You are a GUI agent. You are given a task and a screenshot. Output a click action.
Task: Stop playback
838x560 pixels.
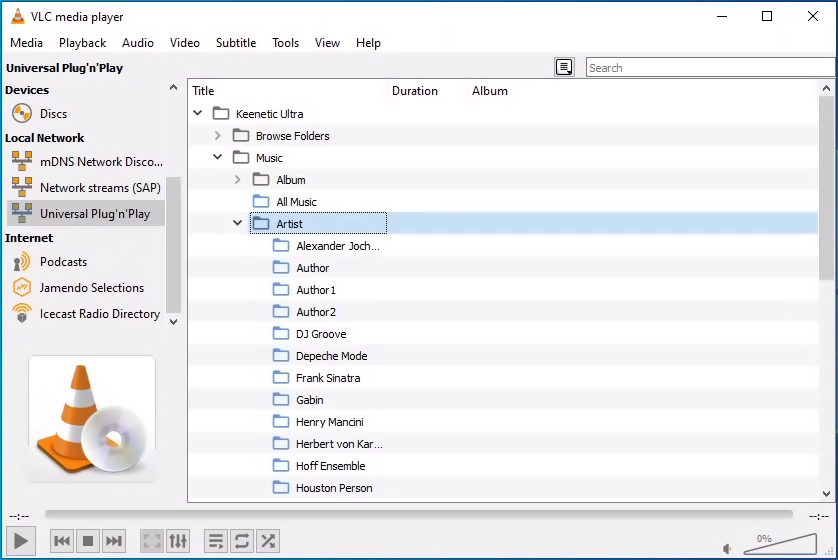tap(88, 541)
